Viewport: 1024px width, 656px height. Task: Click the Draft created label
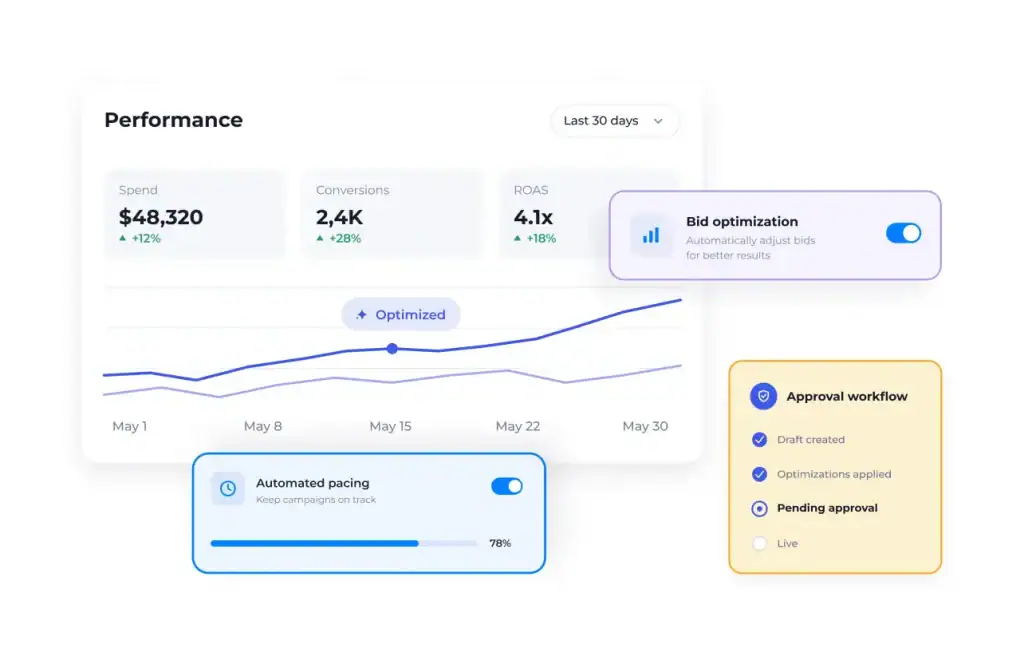810,440
